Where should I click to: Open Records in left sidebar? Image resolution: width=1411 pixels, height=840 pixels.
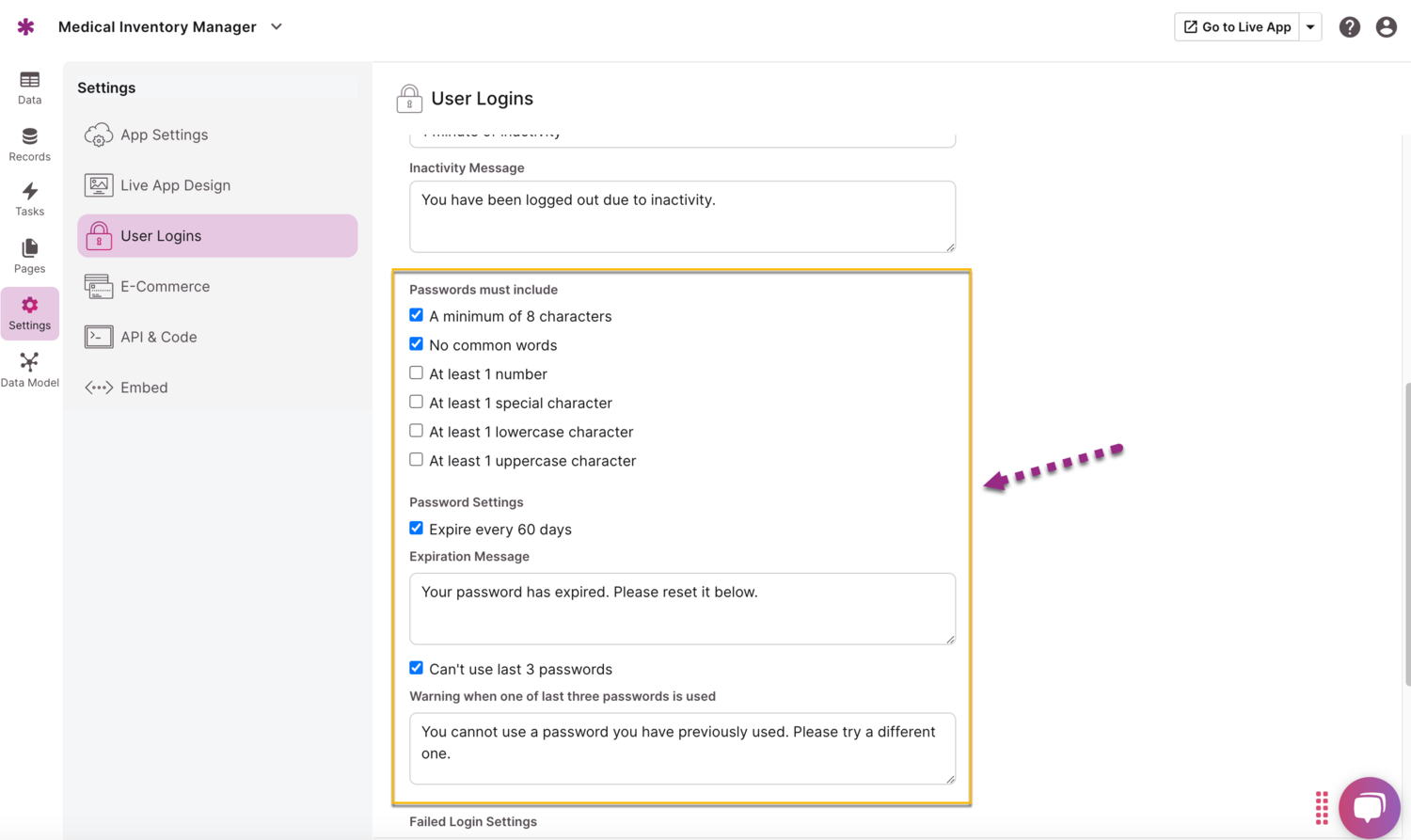29,144
